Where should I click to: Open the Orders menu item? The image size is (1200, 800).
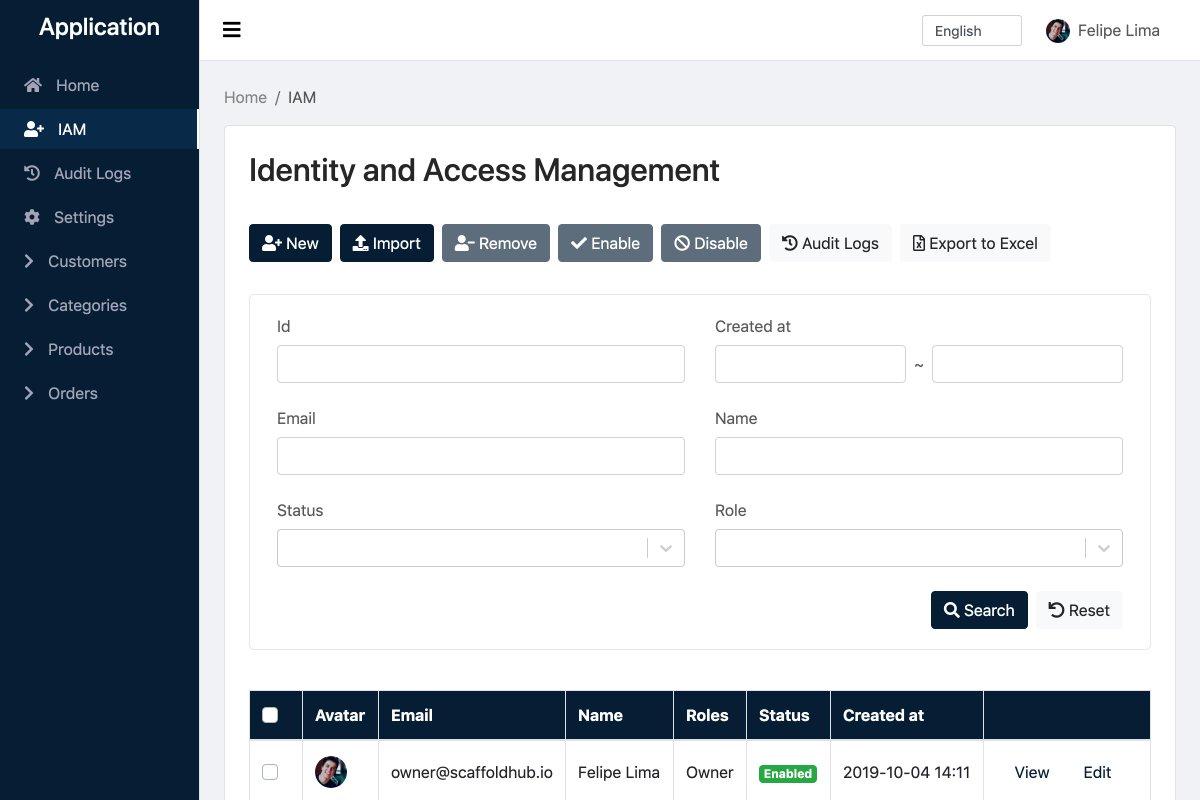click(73, 393)
